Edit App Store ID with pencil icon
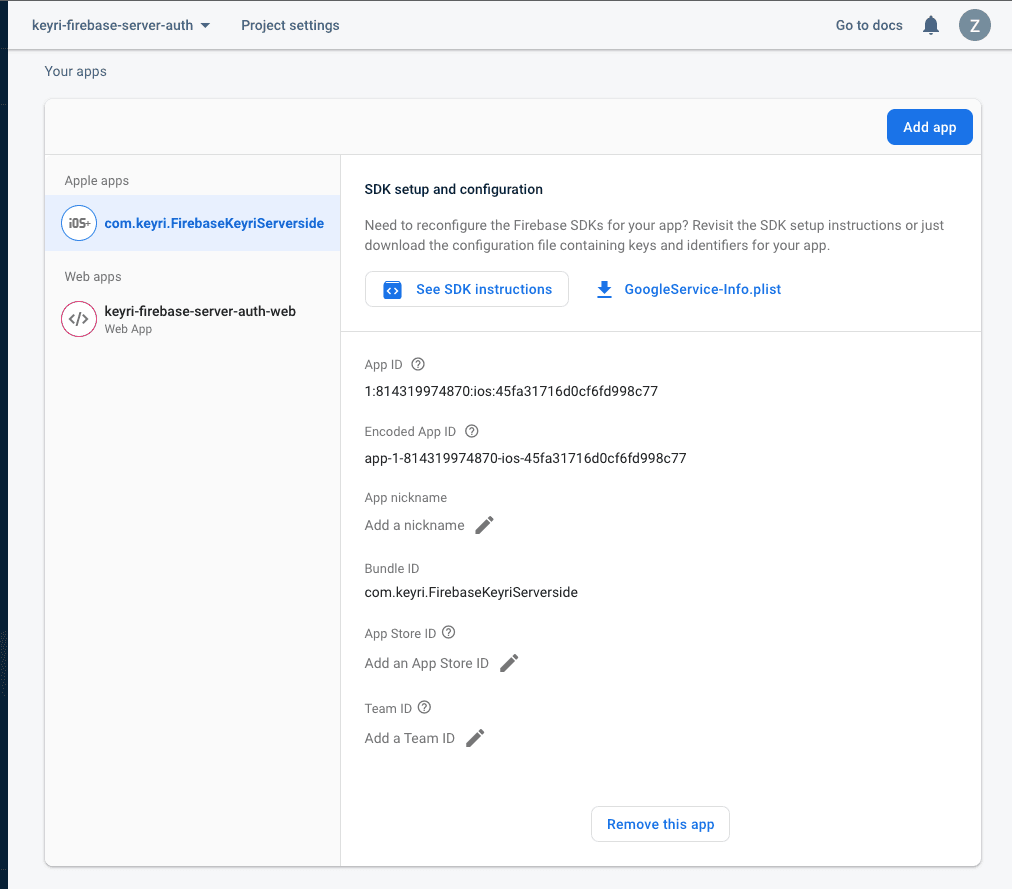Image resolution: width=1012 pixels, height=889 pixels. coord(509,663)
